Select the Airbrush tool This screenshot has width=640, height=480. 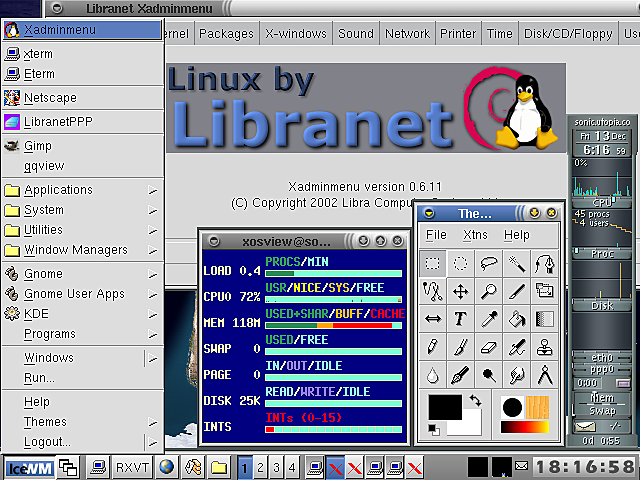coord(516,347)
